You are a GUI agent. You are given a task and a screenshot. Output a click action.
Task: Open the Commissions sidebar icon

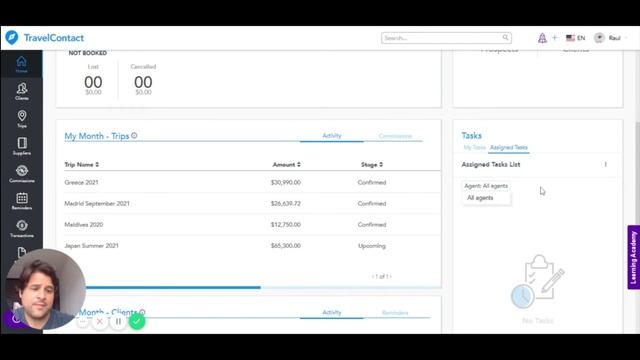(x=22, y=173)
